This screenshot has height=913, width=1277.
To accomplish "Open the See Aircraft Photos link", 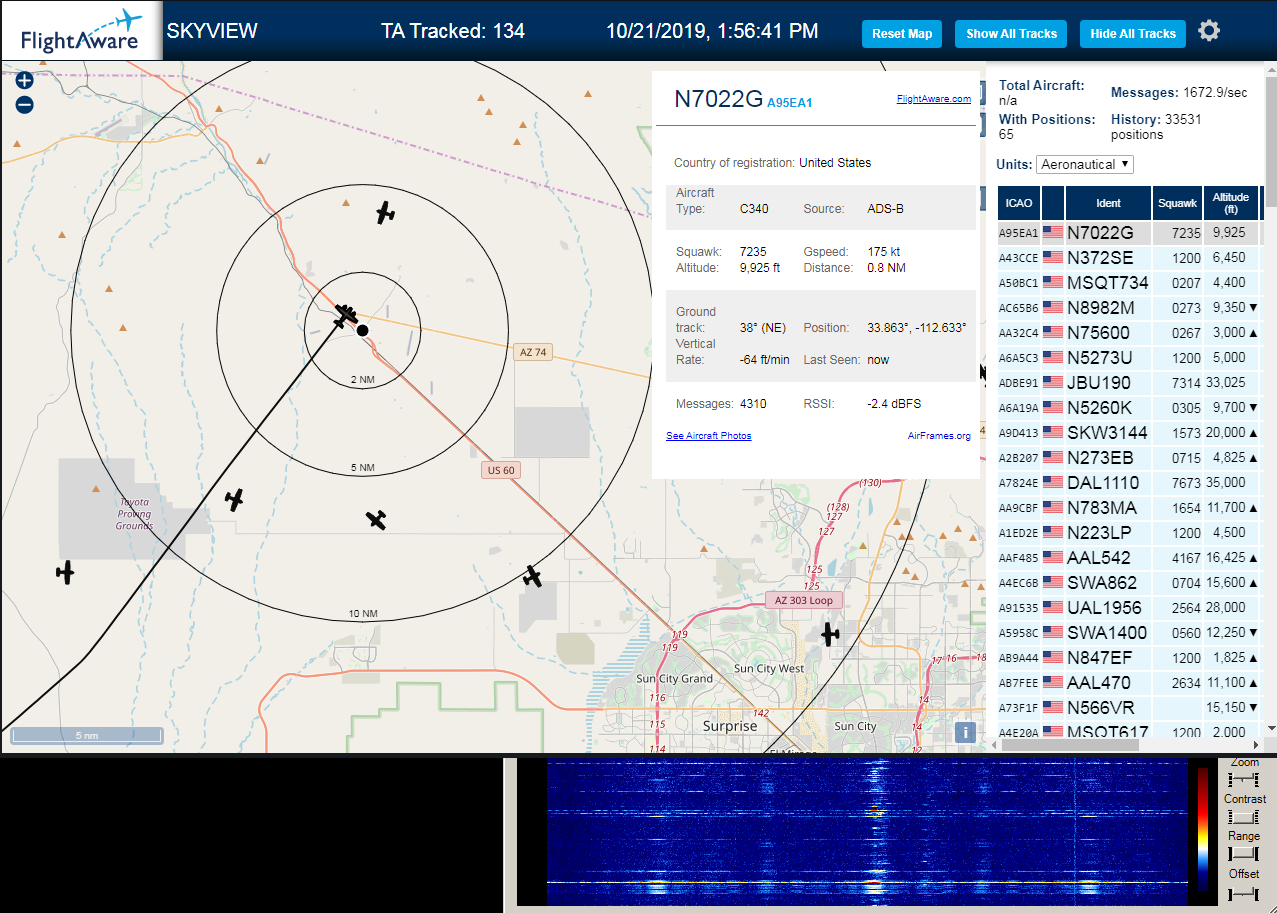I will (x=709, y=436).
